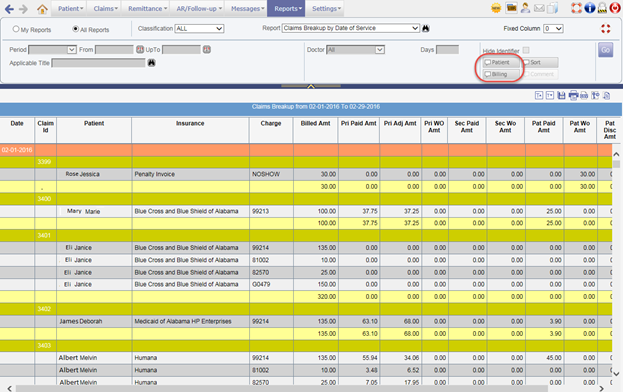Click the red power logout icon
The image size is (623, 392).
(615, 8)
